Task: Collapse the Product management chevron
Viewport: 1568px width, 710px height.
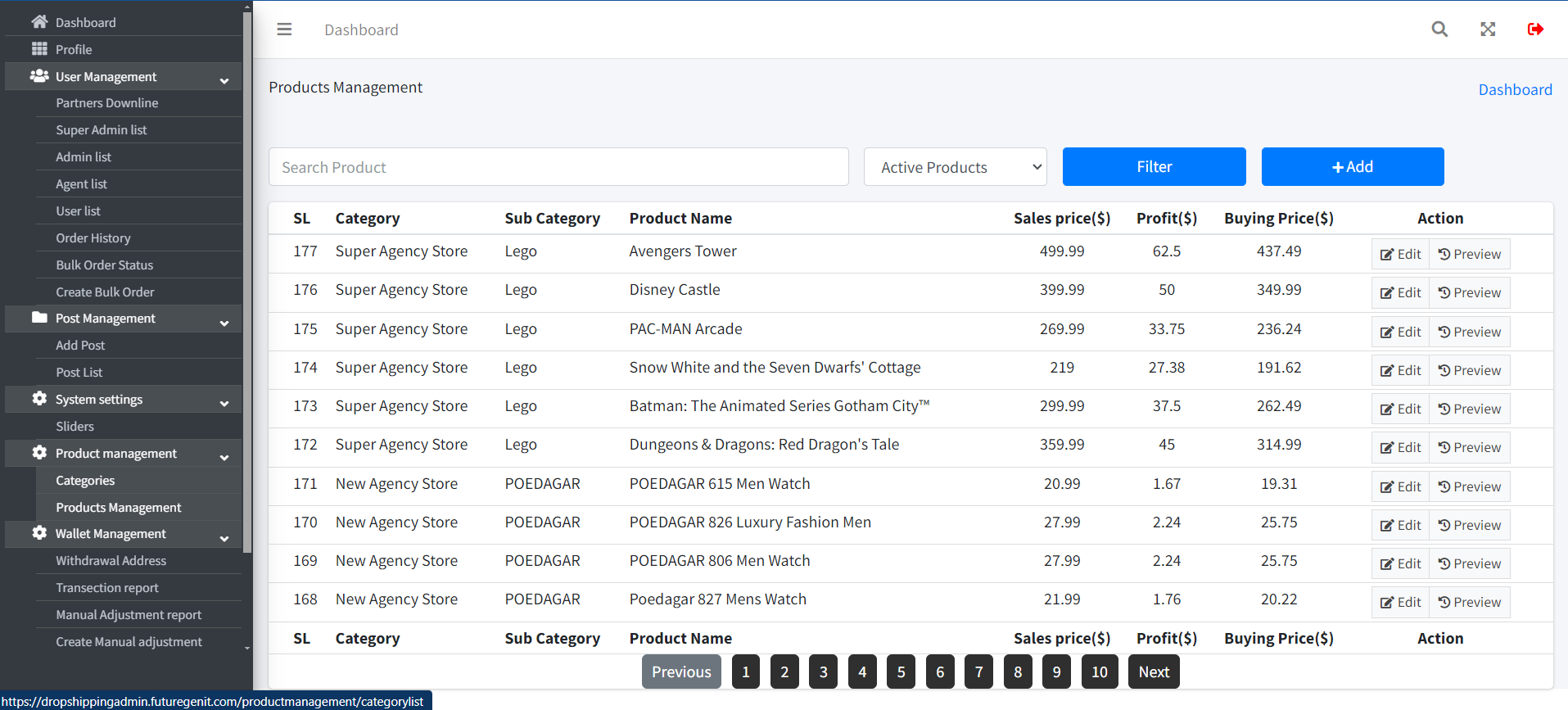Action: [224, 458]
